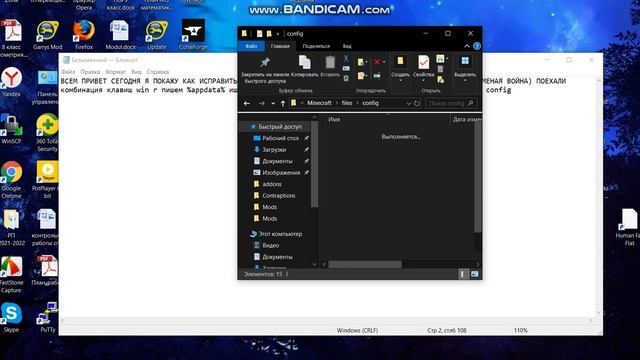Screen dimensions: 640x360
Task: Open the Yandex browser desktop icon
Action: pos(11,82)
